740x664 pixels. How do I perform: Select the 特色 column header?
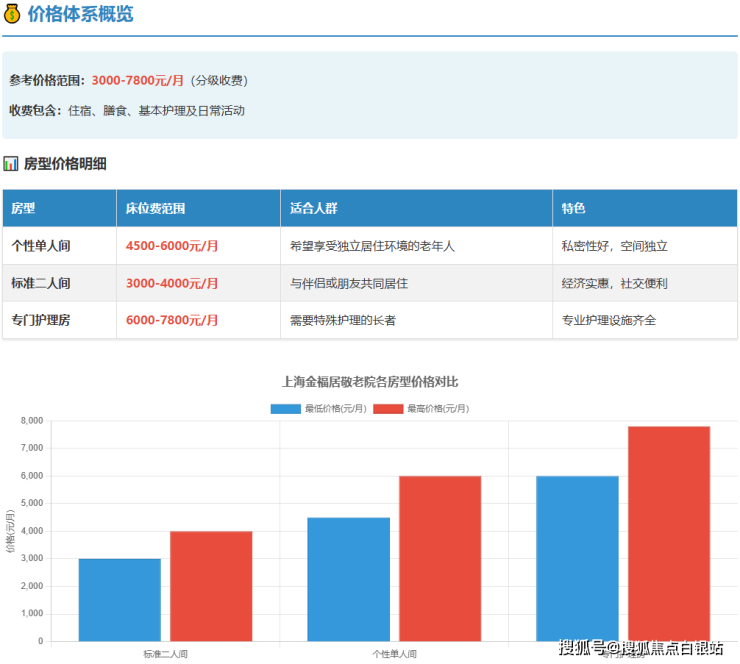click(x=574, y=209)
